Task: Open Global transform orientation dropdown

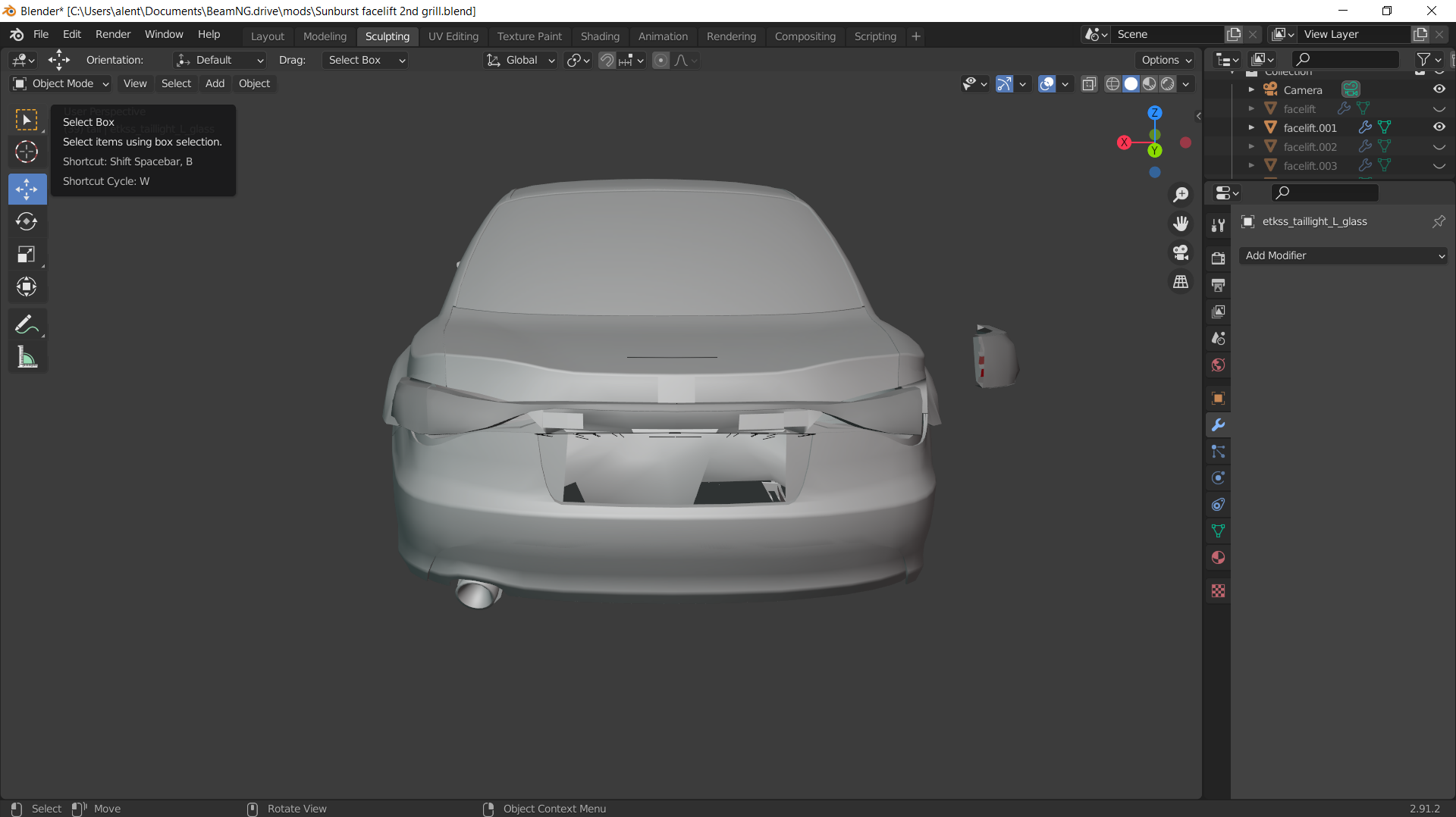Action: pyautogui.click(x=520, y=60)
